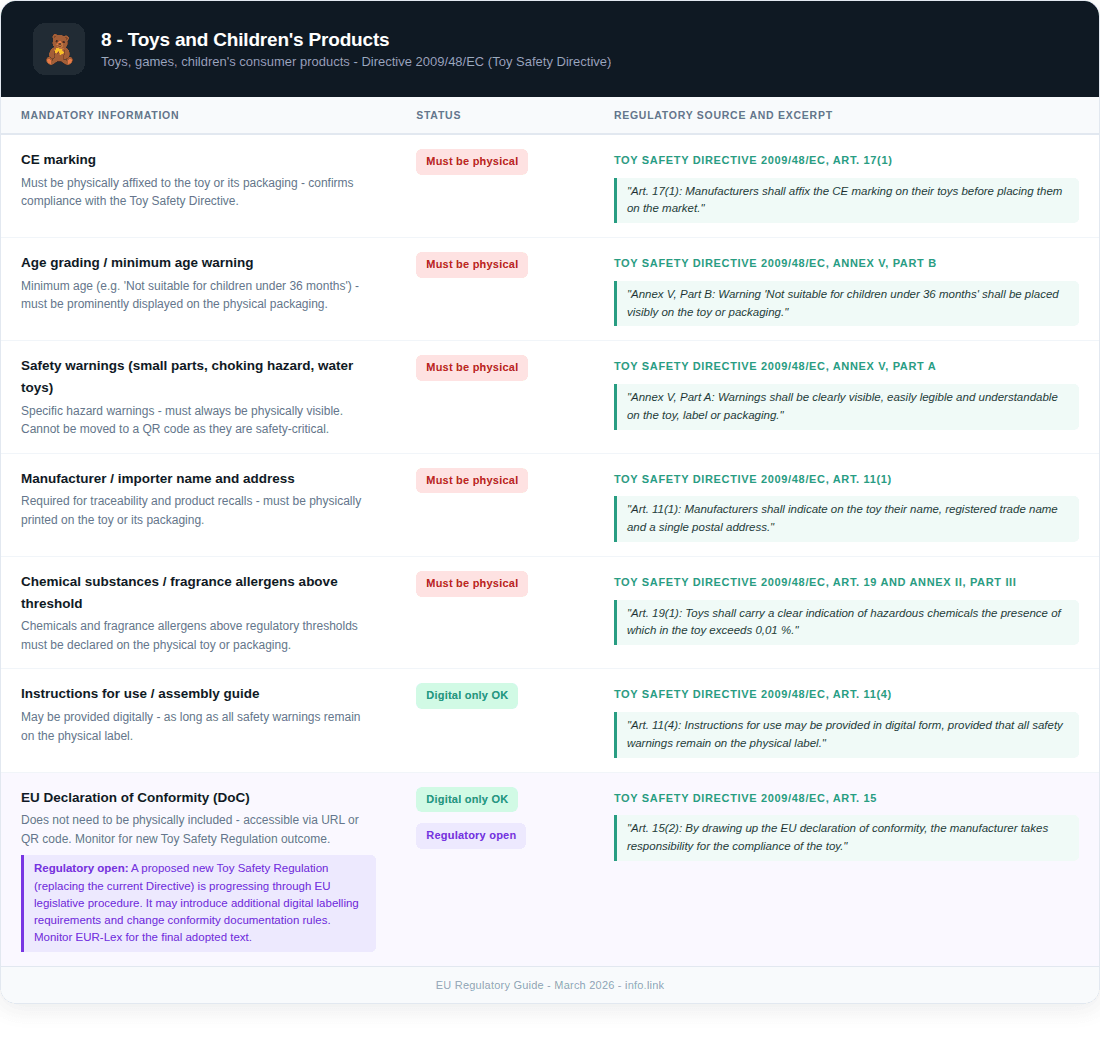This screenshot has height=1044, width=1100.
Task: Click 'Must be physical' badge for Age grading
Action: pos(472,265)
